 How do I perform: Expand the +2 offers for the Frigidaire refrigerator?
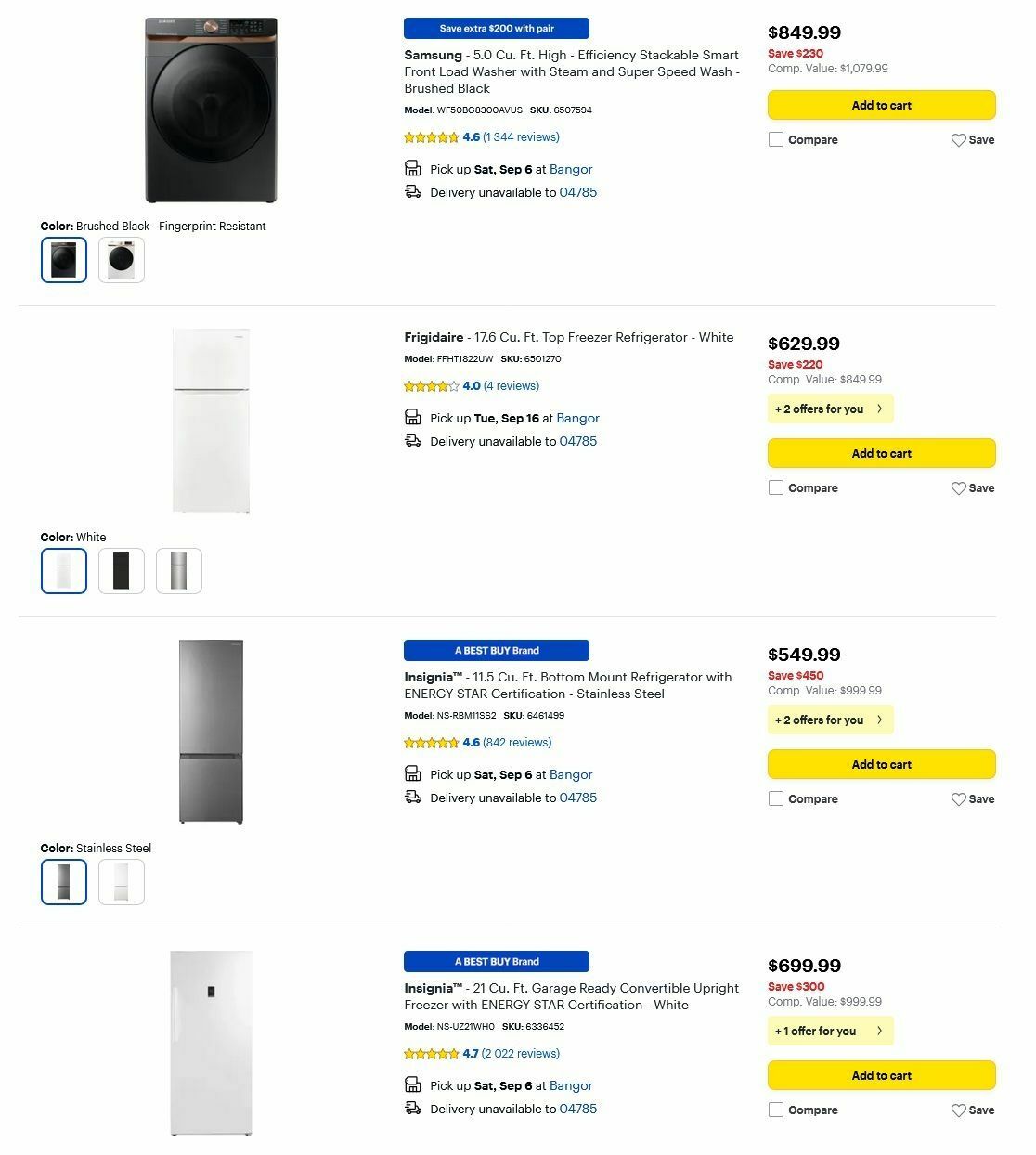(x=829, y=409)
